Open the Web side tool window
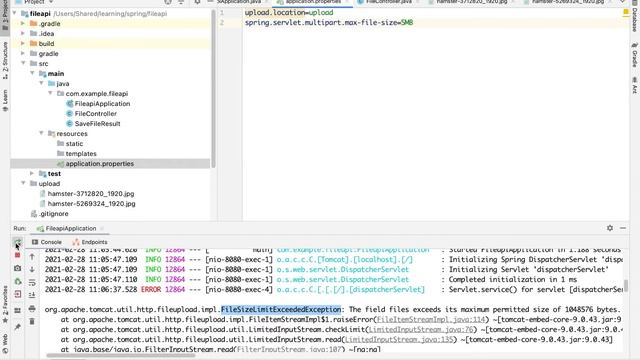Image resolution: width=640 pixels, height=360 pixels. pyautogui.click(x=5, y=344)
